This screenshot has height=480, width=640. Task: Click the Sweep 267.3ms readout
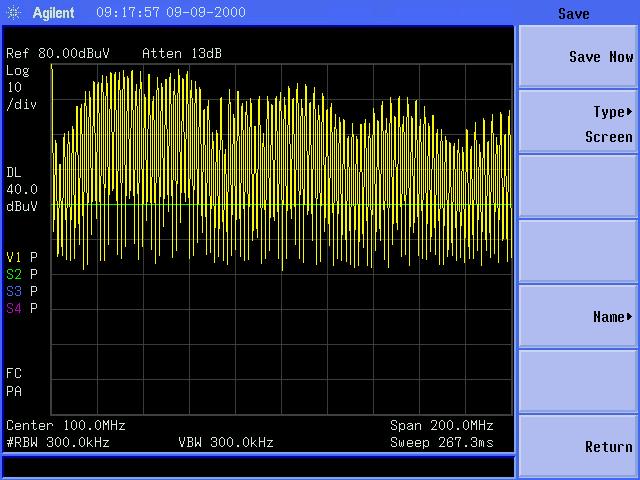tap(441, 442)
